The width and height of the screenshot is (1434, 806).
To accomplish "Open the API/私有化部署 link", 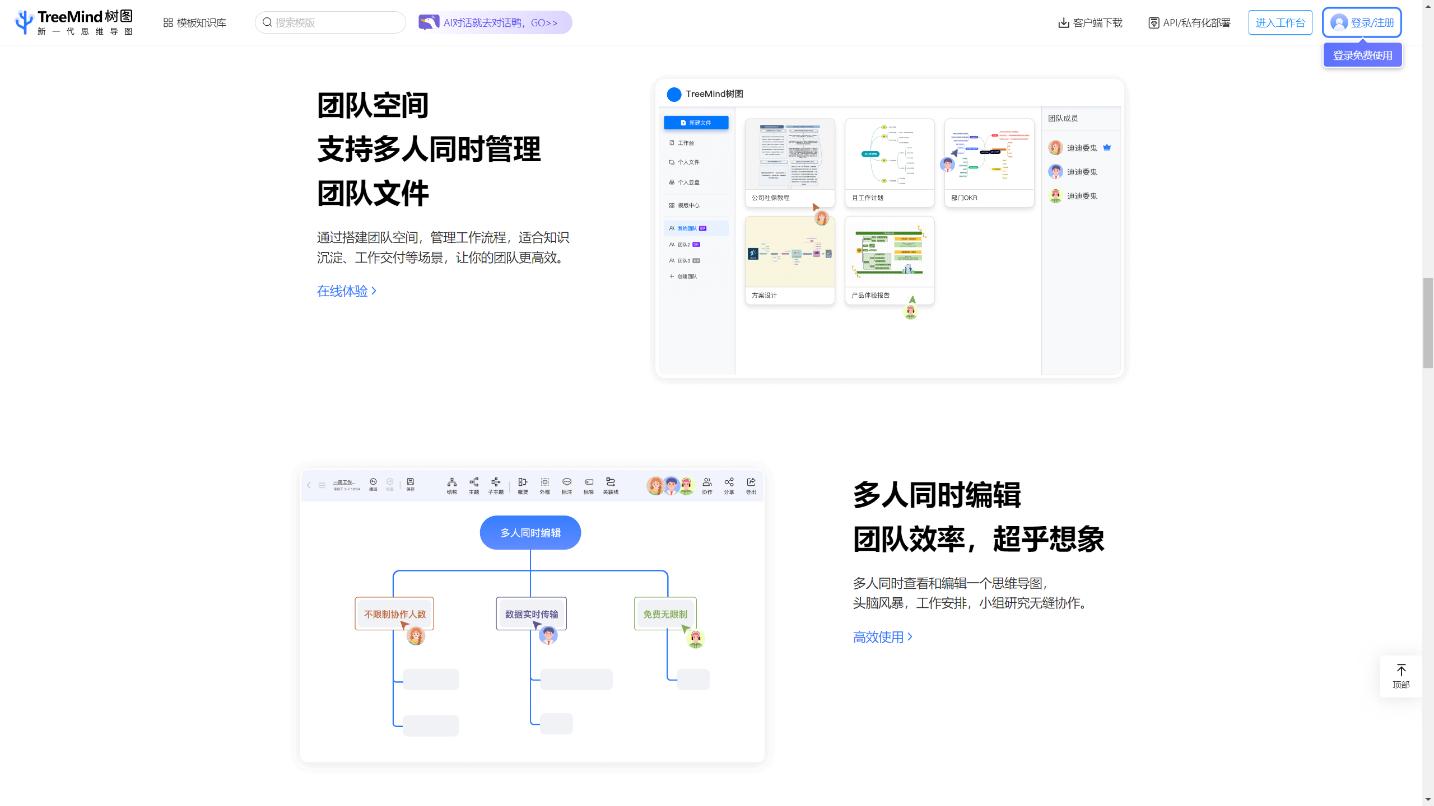I will pyautogui.click(x=1189, y=22).
